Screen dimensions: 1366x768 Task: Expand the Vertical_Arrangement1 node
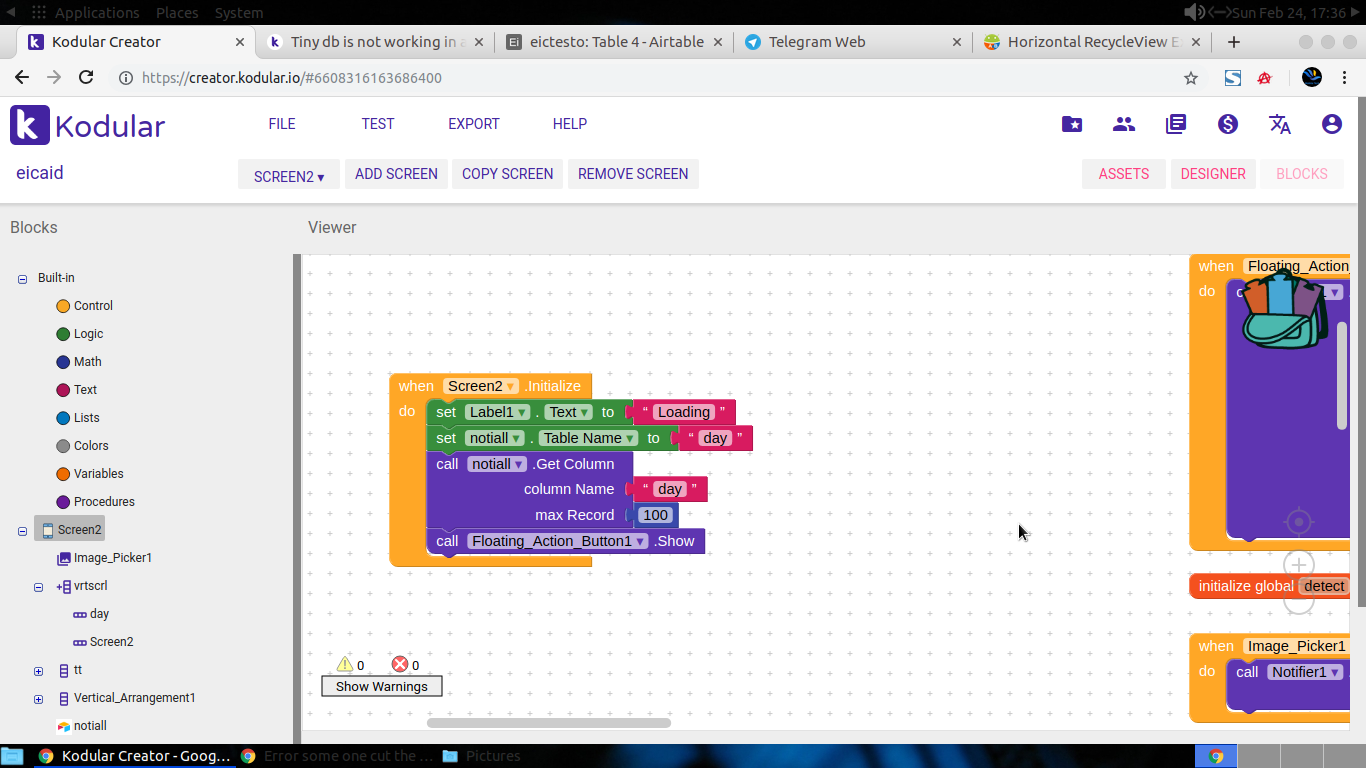pos(38,699)
